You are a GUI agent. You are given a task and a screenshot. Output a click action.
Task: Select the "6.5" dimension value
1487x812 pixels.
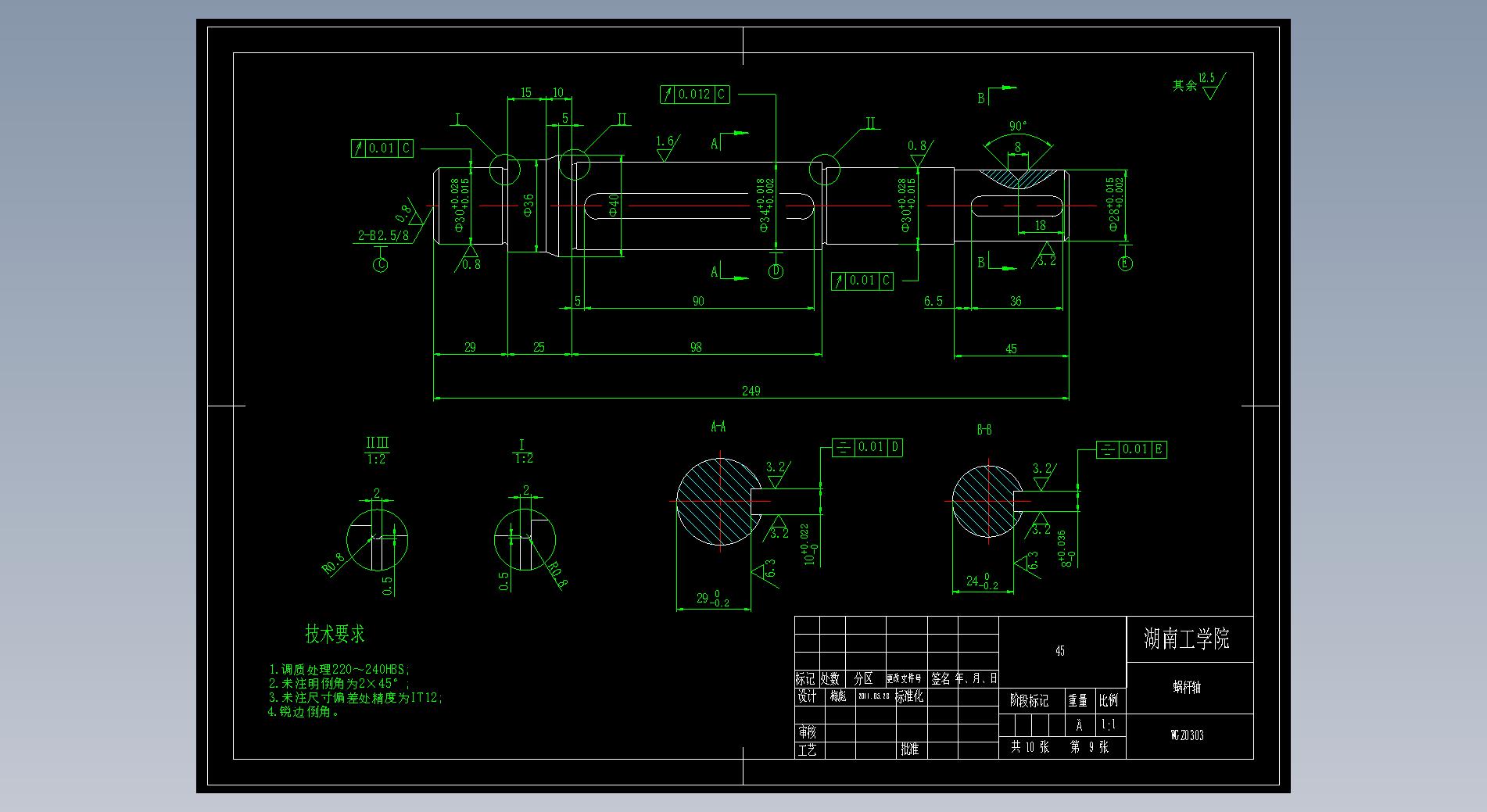pos(933,301)
